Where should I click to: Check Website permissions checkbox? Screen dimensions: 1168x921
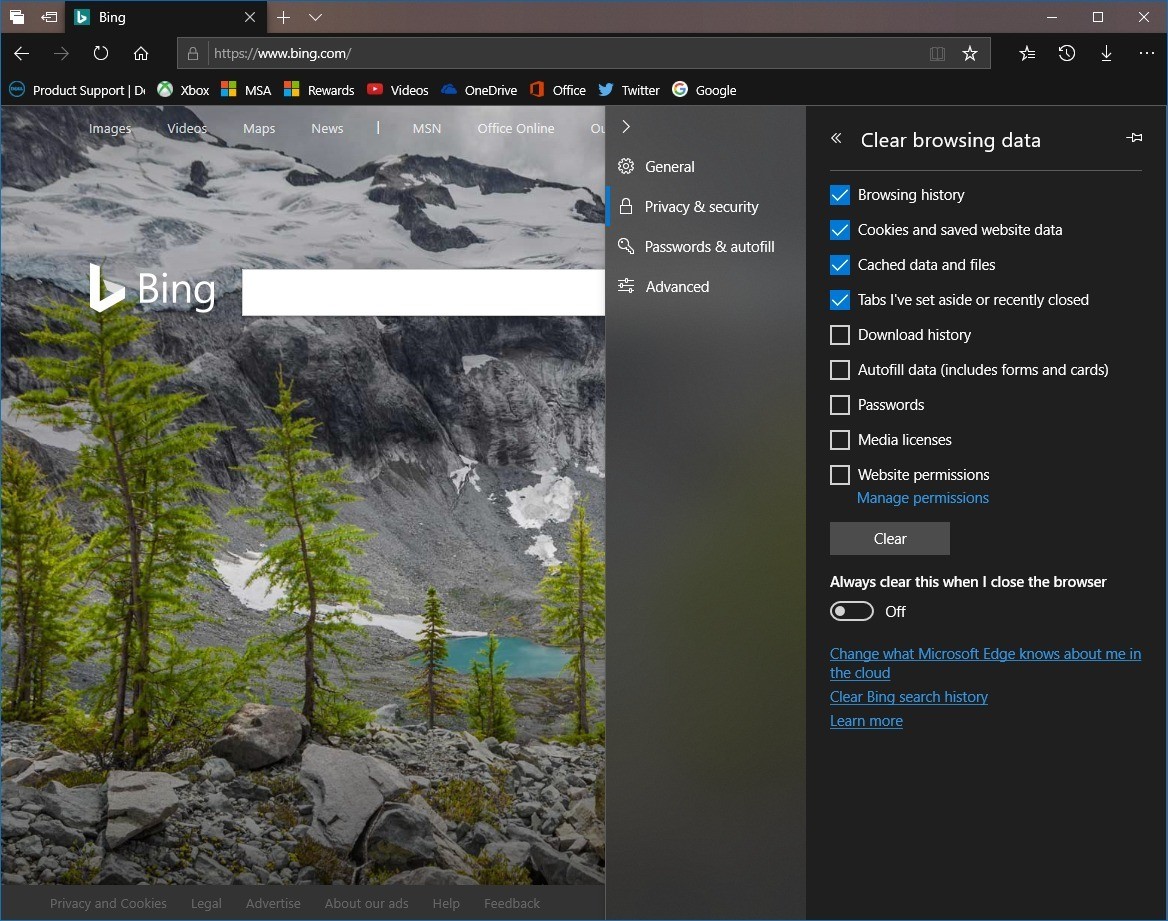(840, 475)
